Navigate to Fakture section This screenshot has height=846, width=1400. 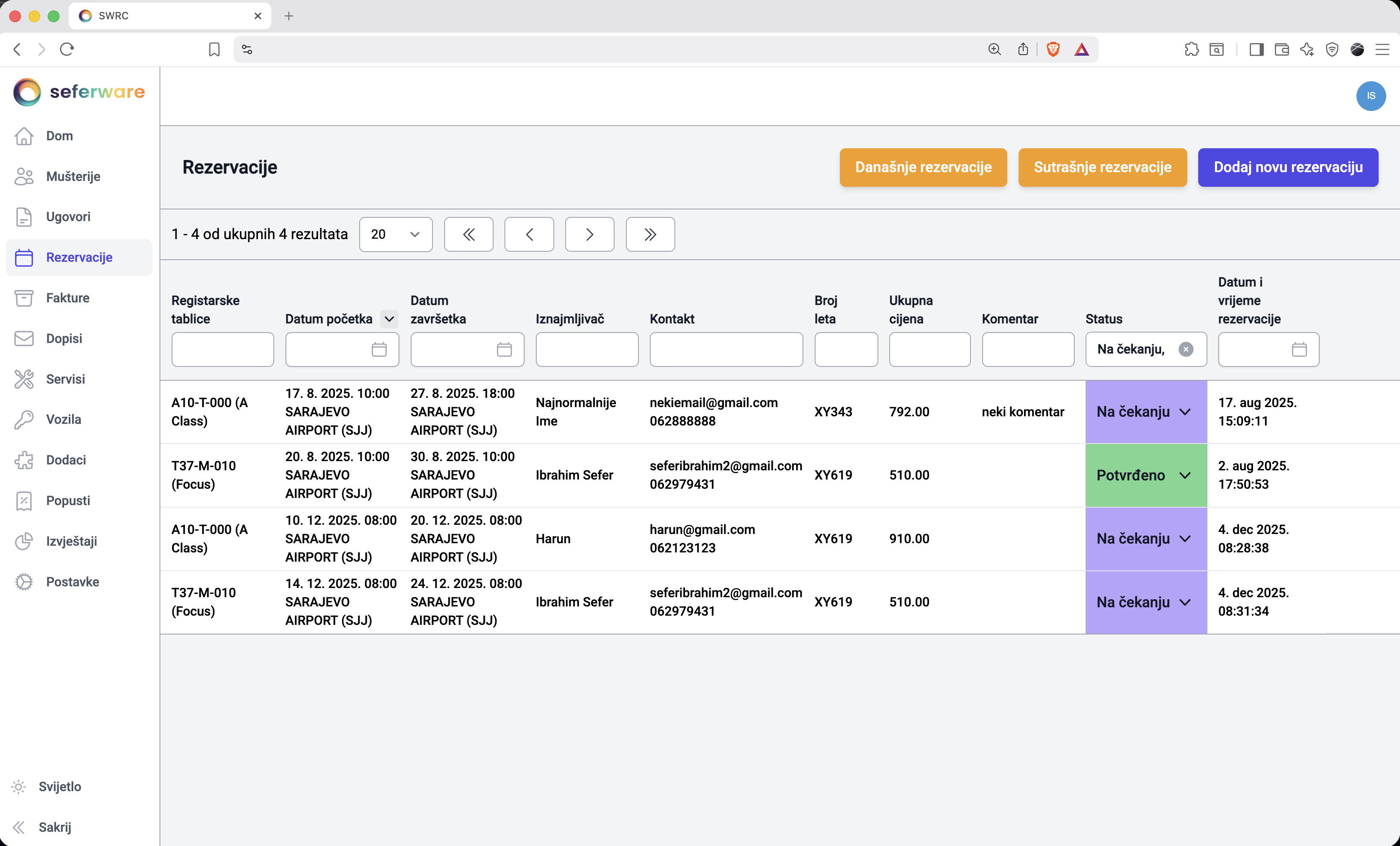[x=68, y=297]
